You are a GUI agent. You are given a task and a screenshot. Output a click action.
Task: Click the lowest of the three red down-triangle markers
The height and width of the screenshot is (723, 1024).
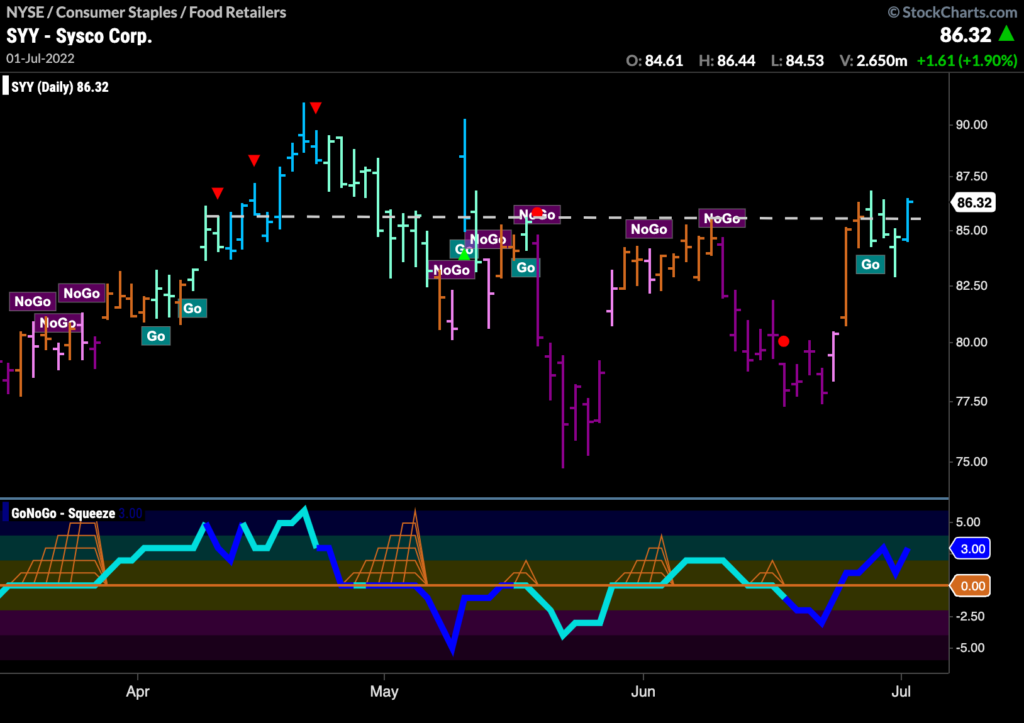coord(217,193)
